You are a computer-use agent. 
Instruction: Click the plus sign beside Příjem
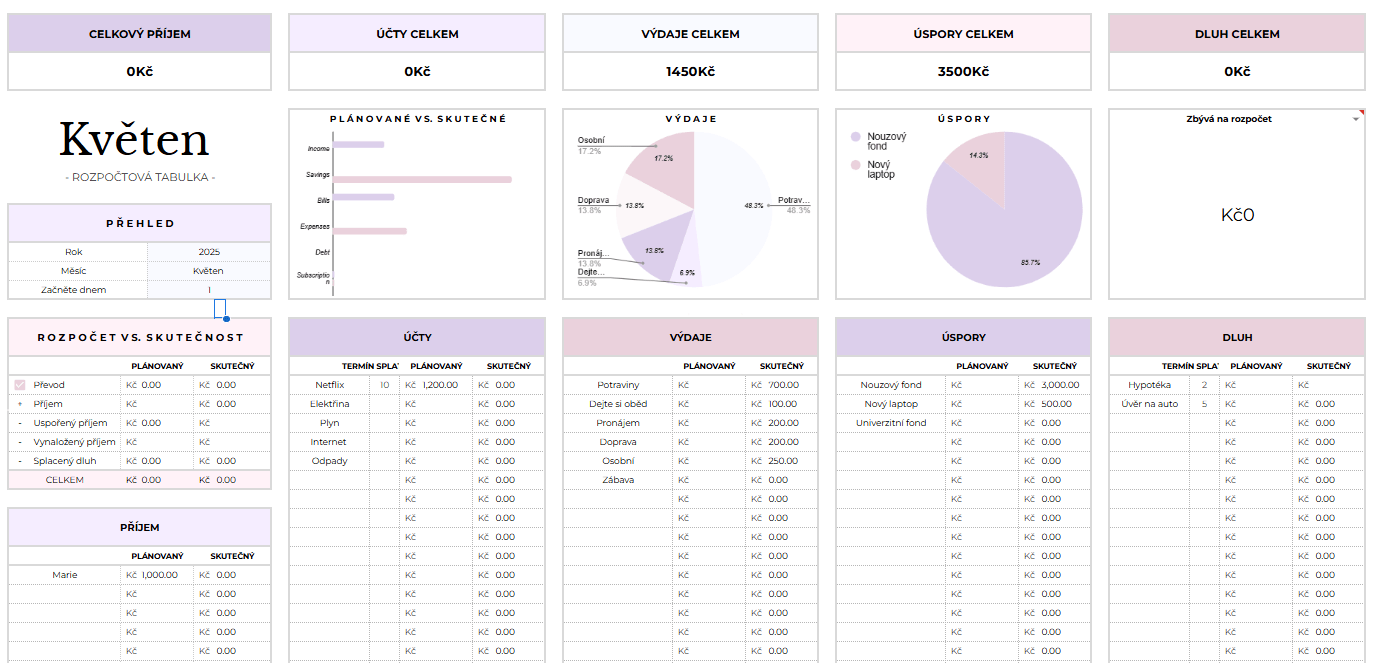click(x=19, y=404)
